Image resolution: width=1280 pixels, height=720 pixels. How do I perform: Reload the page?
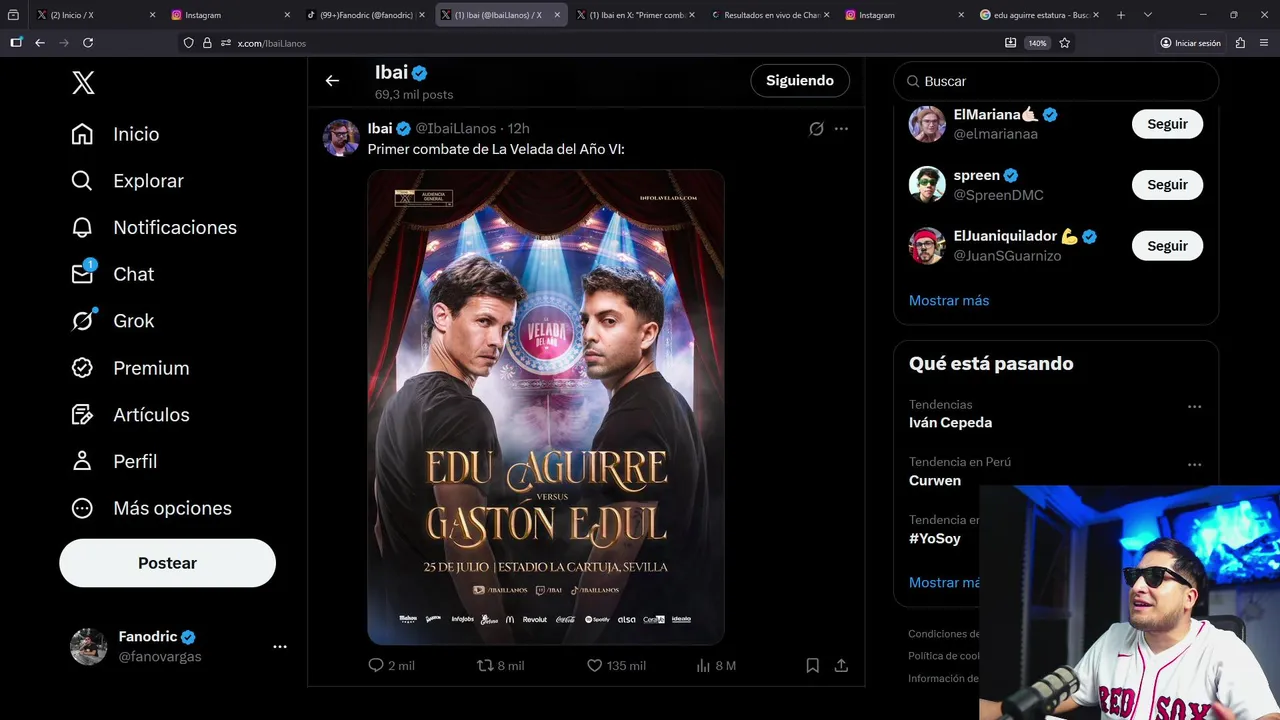(88, 43)
